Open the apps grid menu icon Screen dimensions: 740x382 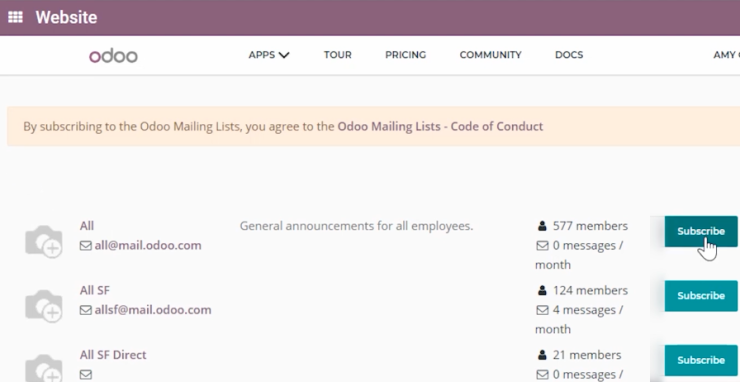(x=16, y=17)
